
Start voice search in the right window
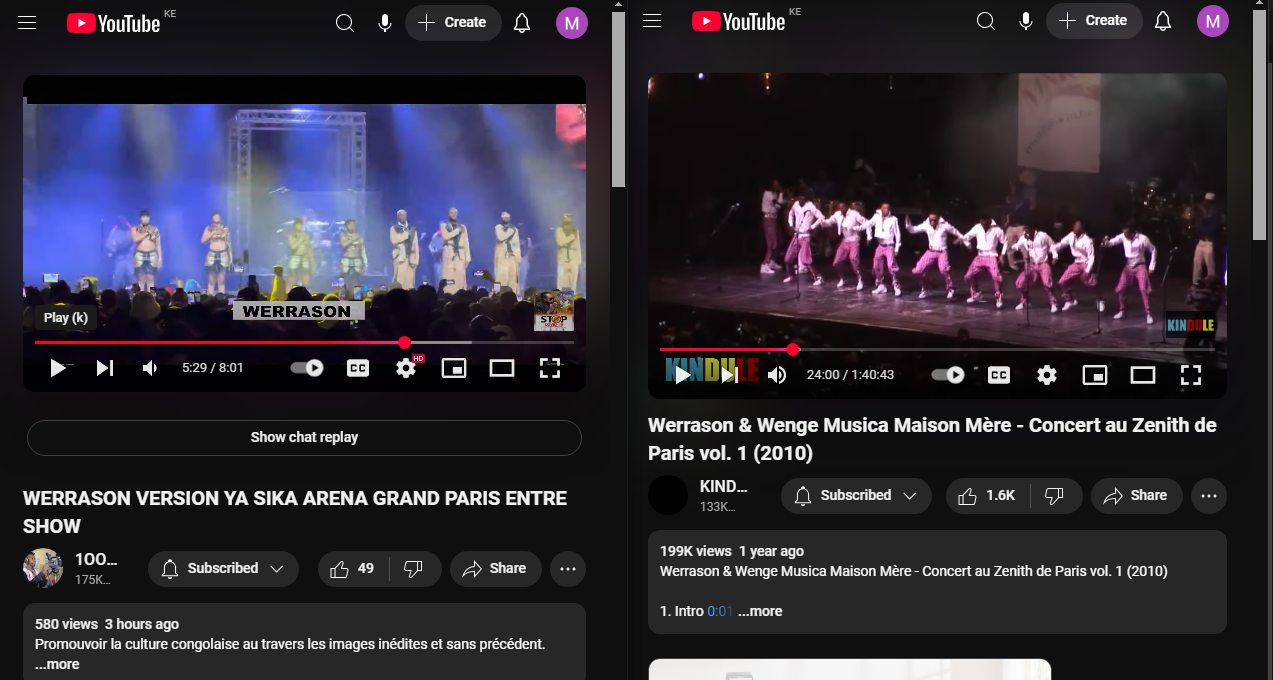tap(1026, 20)
